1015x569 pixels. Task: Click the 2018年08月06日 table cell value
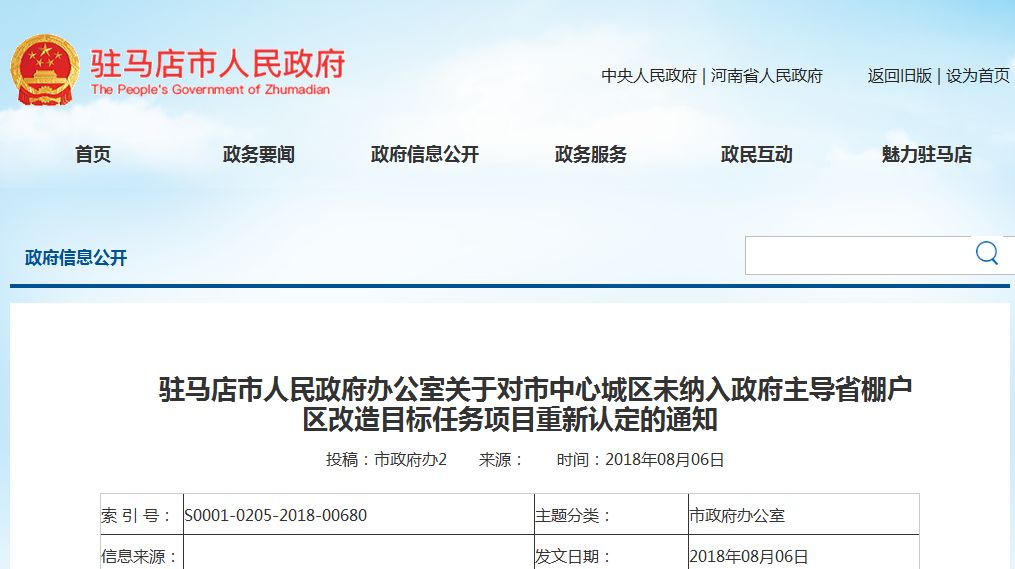[803, 553]
